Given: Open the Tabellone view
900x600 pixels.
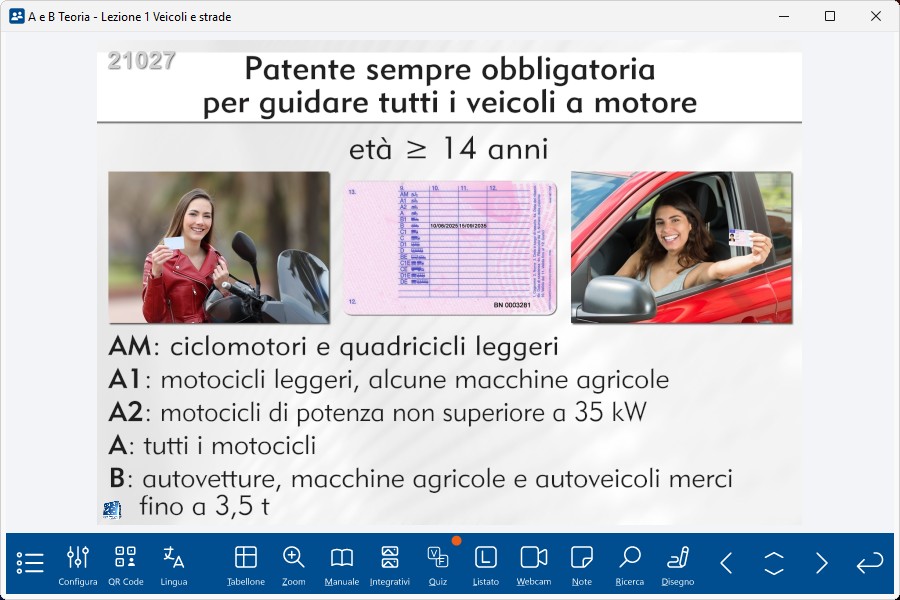Looking at the screenshot, I should click(246, 564).
